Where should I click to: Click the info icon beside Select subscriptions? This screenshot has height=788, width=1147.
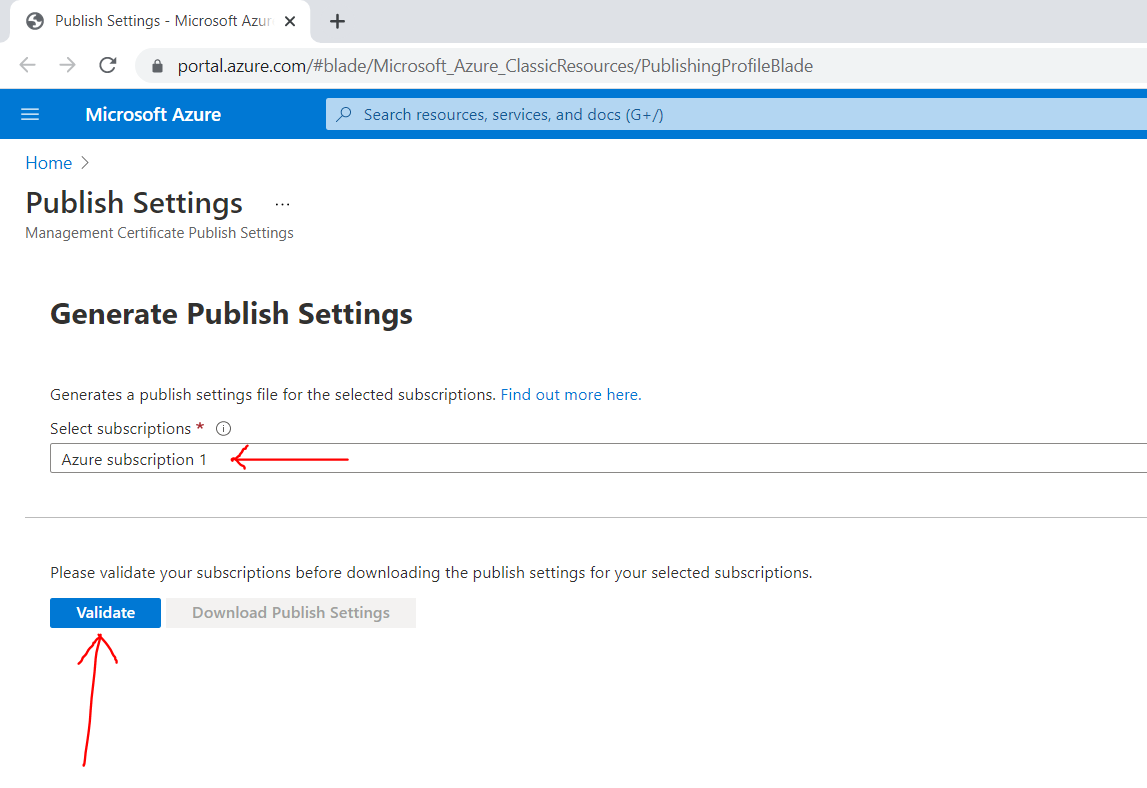click(x=224, y=429)
